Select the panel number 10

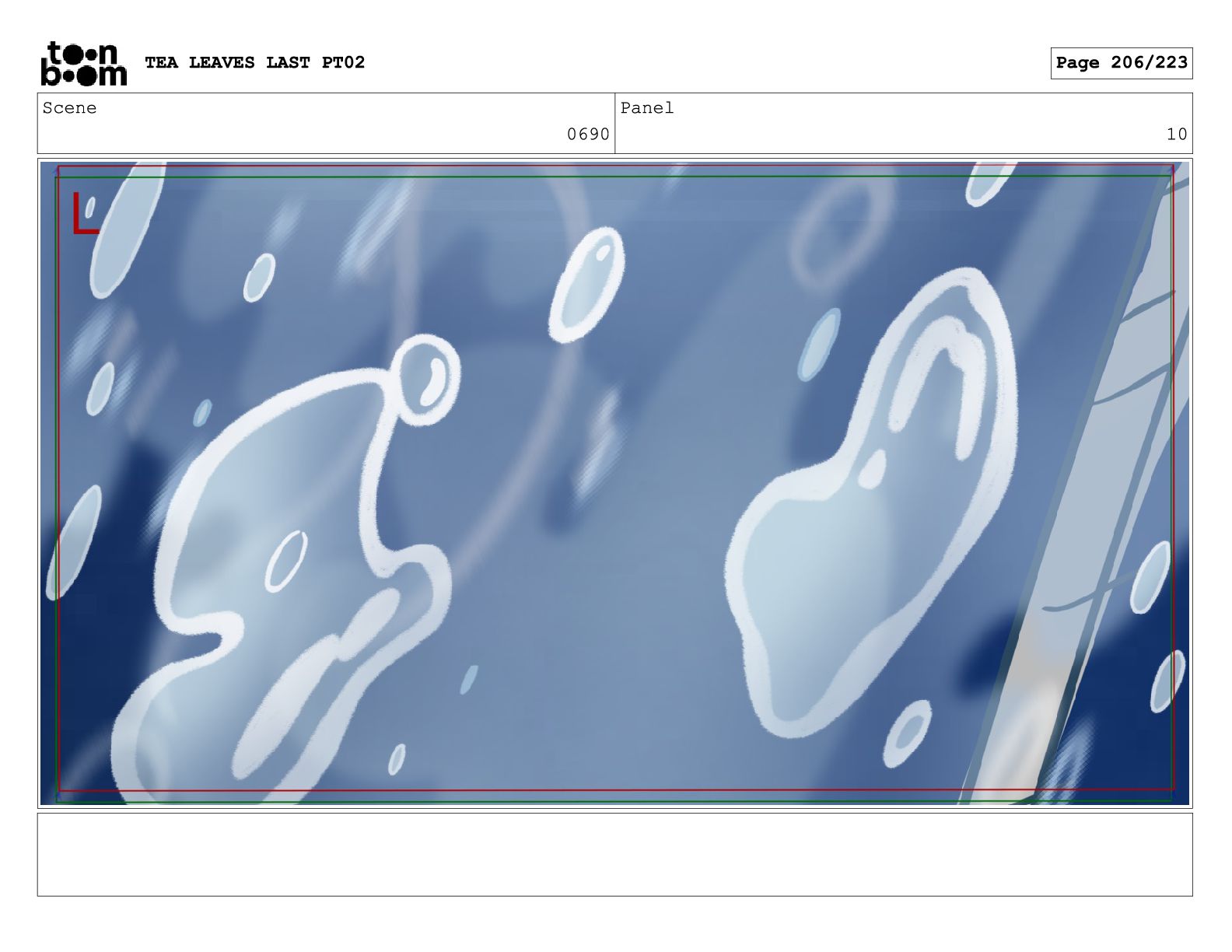click(1177, 135)
